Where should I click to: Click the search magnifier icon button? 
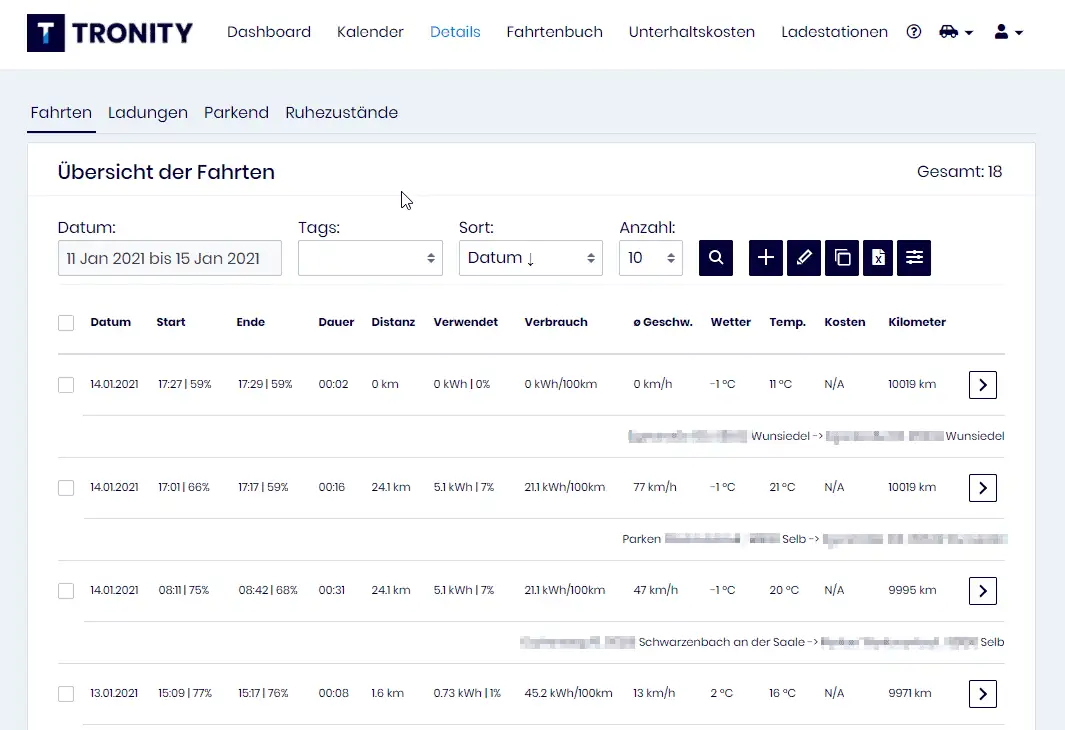[x=716, y=258]
